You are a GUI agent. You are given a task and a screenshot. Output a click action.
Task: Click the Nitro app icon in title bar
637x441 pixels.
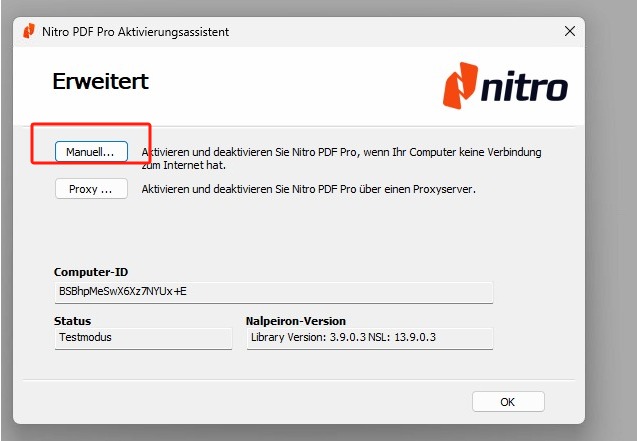pyautogui.click(x=28, y=31)
